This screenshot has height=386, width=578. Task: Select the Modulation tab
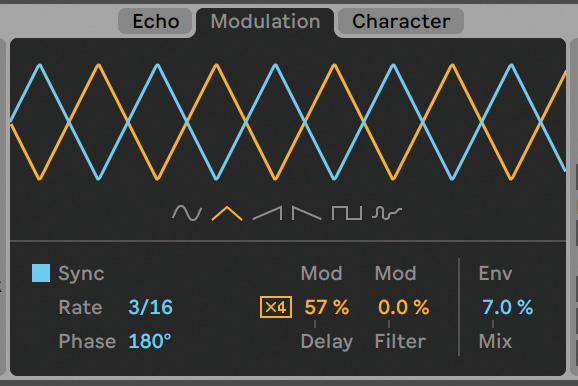265,21
